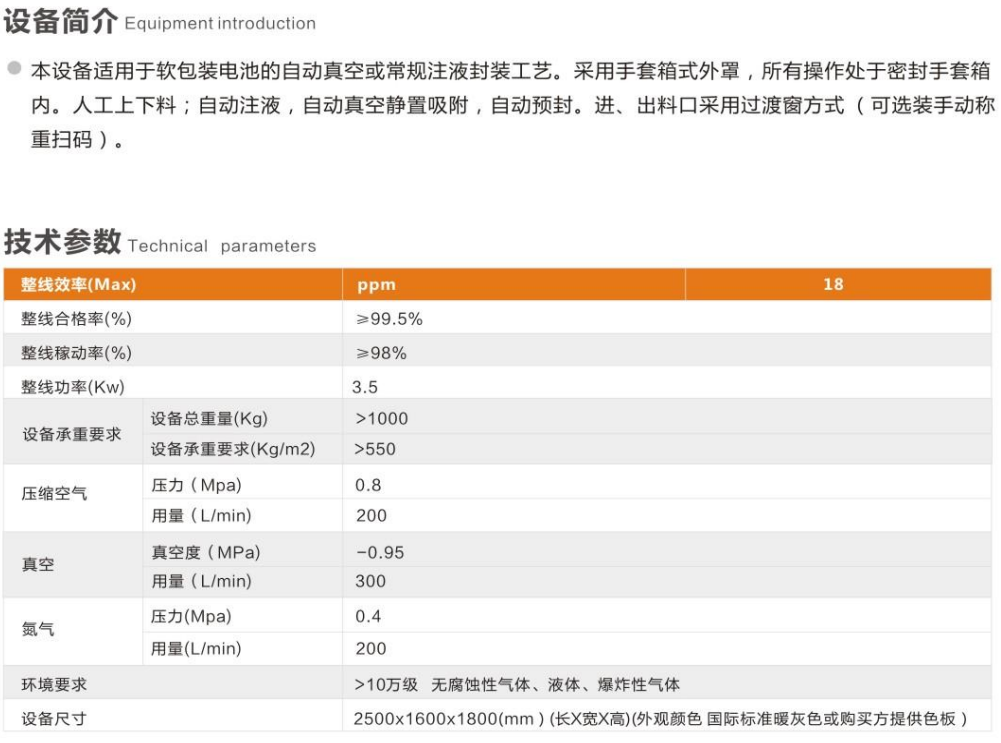Click the 0.8 compressed air pressure value
The height and width of the screenshot is (743, 1001).
(x=368, y=485)
